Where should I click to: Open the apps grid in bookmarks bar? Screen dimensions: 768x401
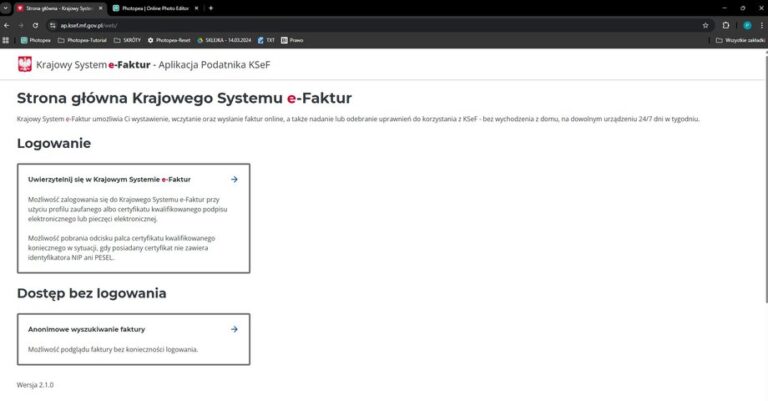[x=7, y=40]
